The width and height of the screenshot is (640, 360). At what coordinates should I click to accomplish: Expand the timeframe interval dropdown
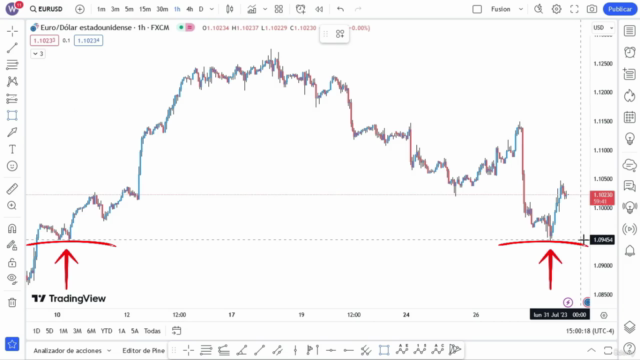coord(211,9)
